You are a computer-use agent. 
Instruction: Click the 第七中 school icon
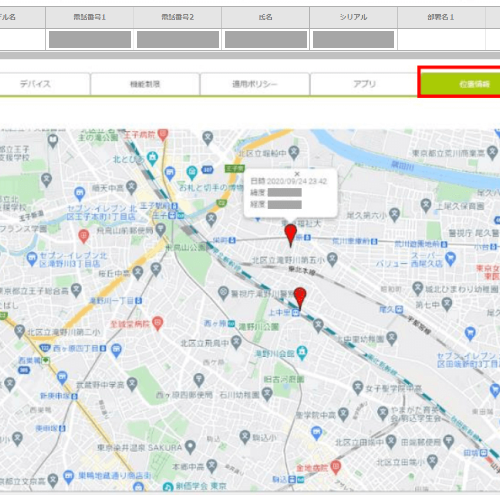click(x=447, y=303)
